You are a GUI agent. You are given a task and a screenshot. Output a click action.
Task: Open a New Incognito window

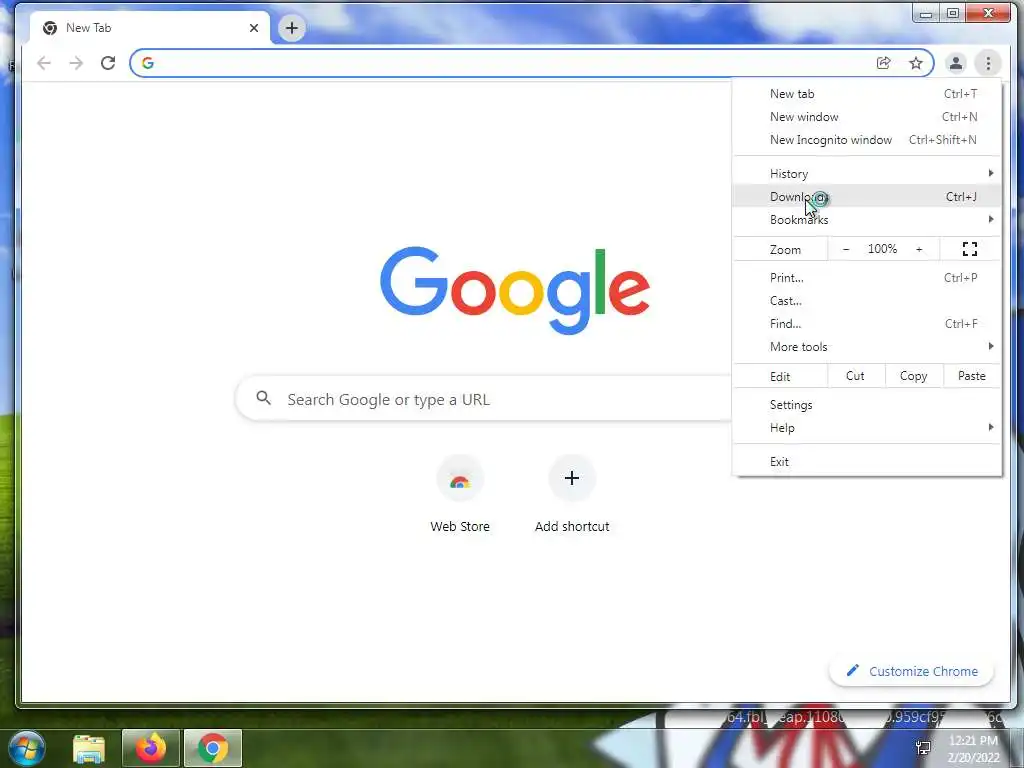[867, 140]
